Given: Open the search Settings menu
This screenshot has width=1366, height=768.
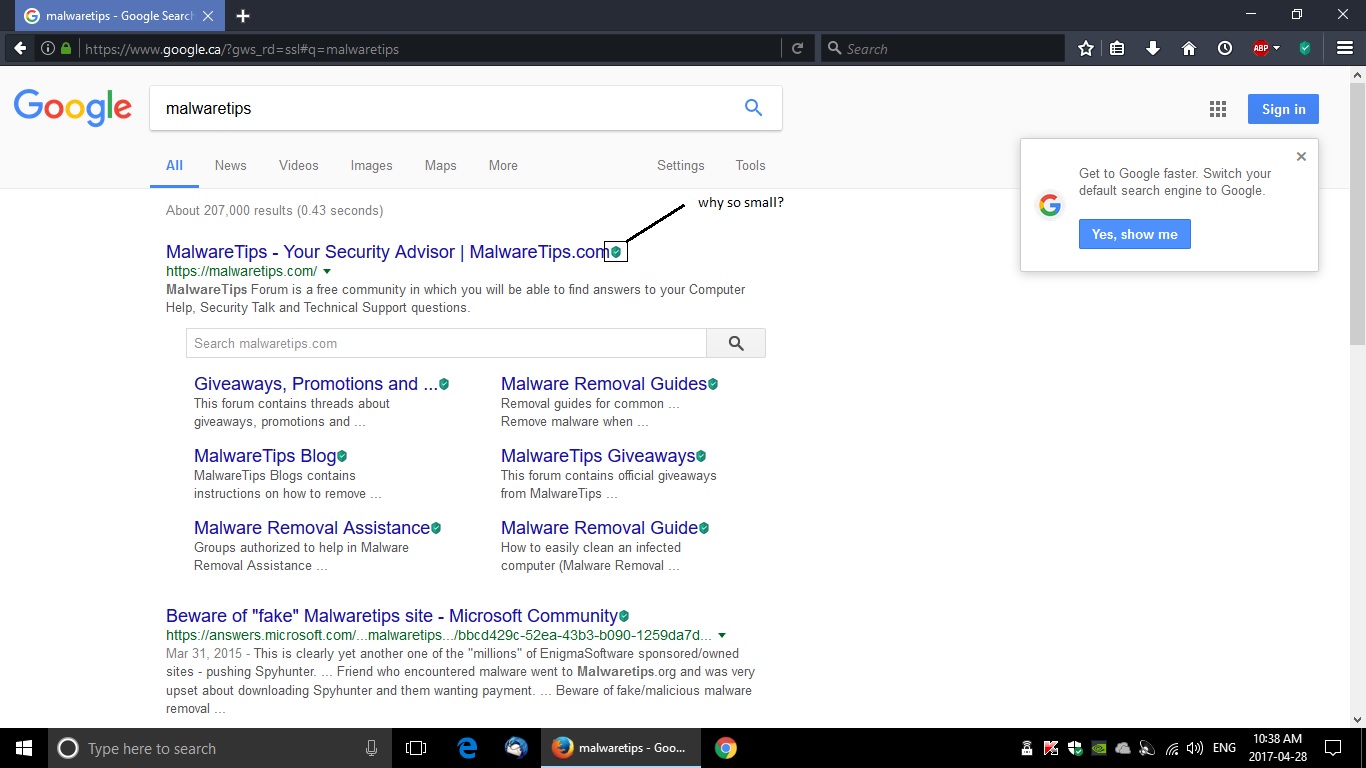Looking at the screenshot, I should [x=681, y=166].
